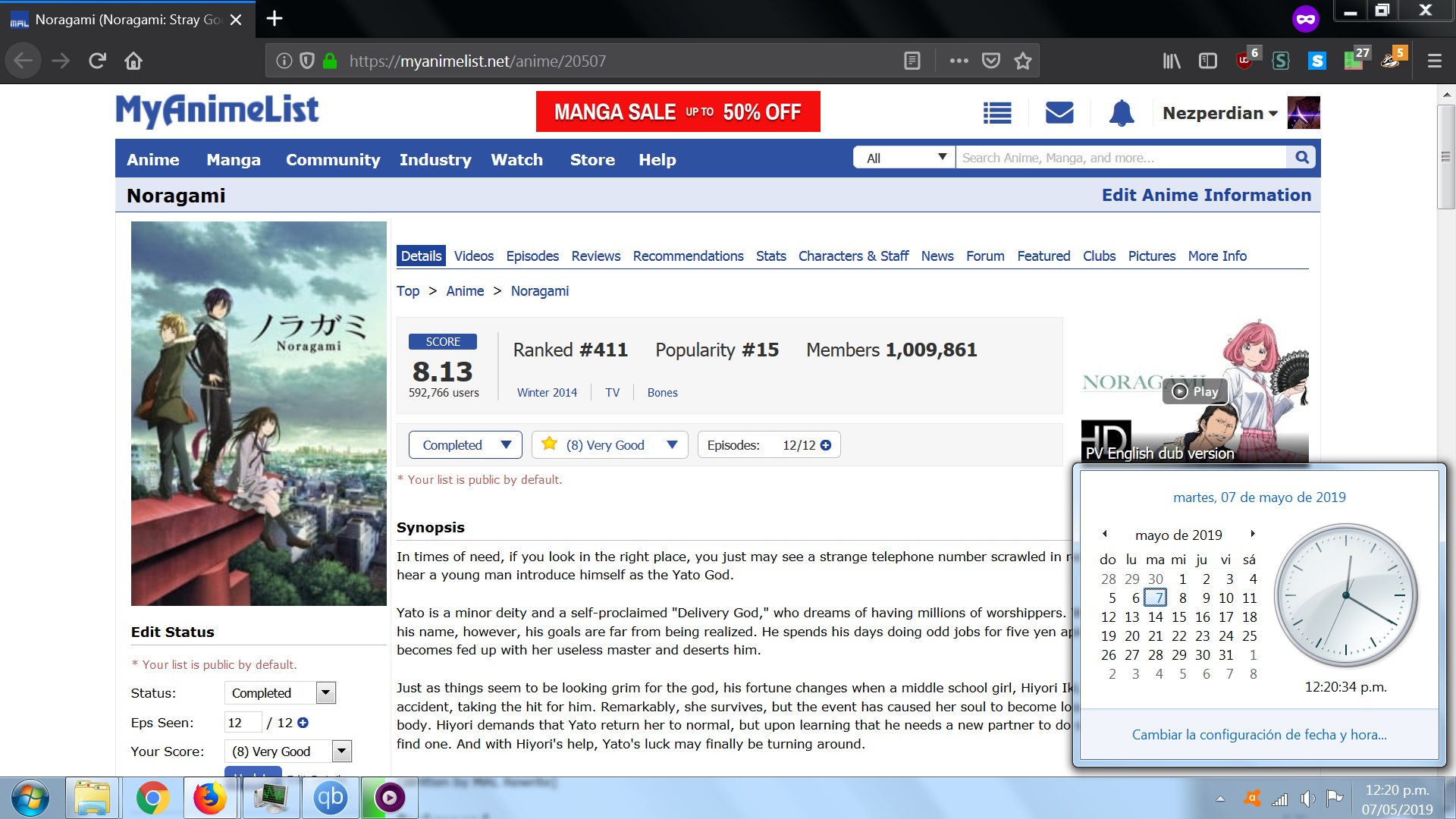1456x819 pixels.
Task: Open the Industry menu in the navigation bar
Action: 435,159
